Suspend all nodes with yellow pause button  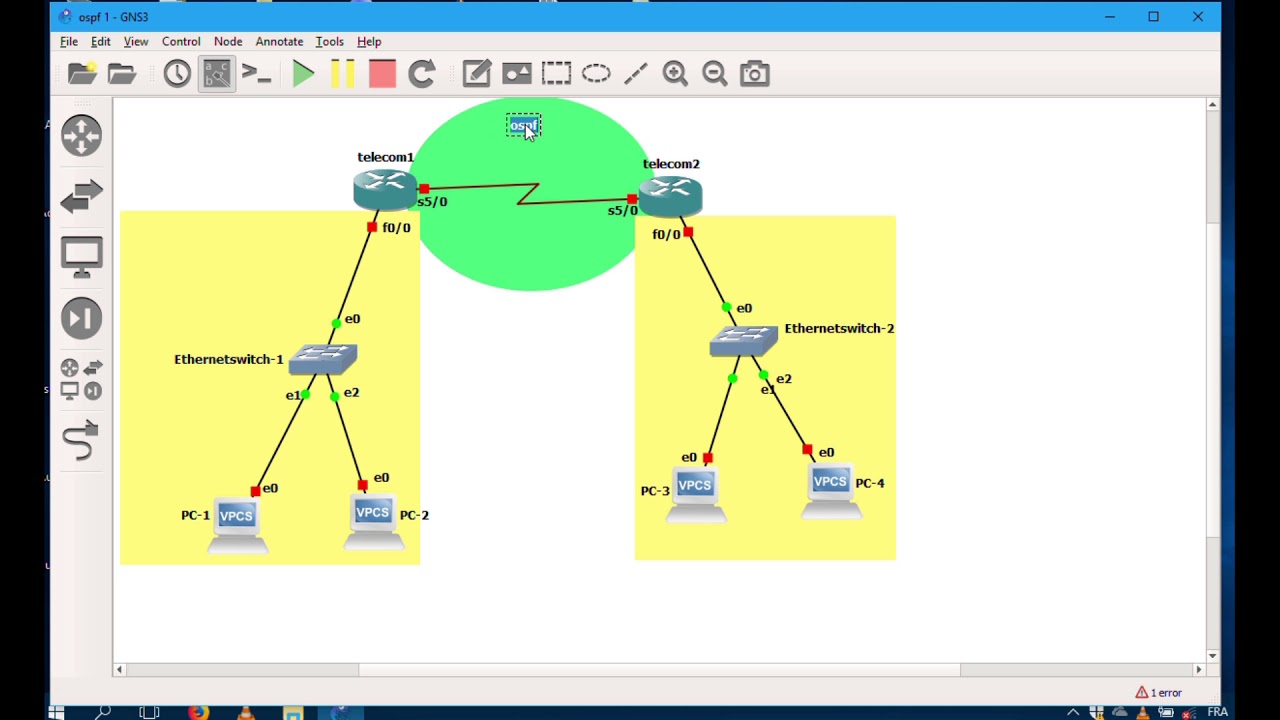click(x=342, y=73)
